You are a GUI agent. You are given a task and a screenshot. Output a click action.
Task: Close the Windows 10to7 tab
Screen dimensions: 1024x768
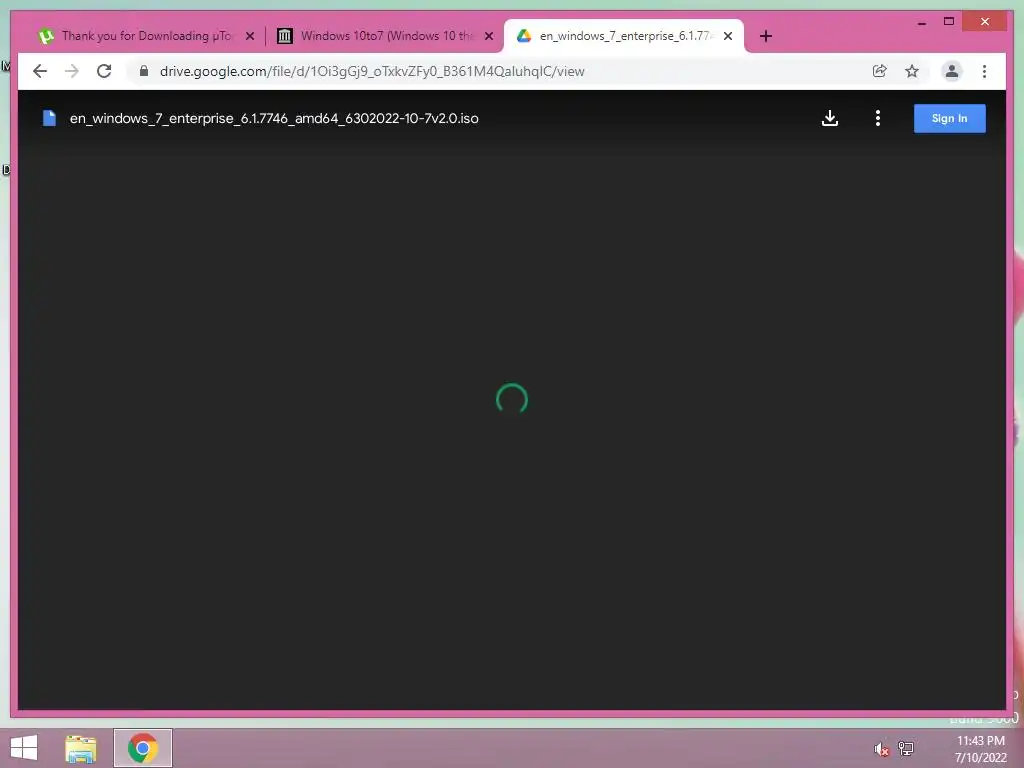click(x=488, y=36)
